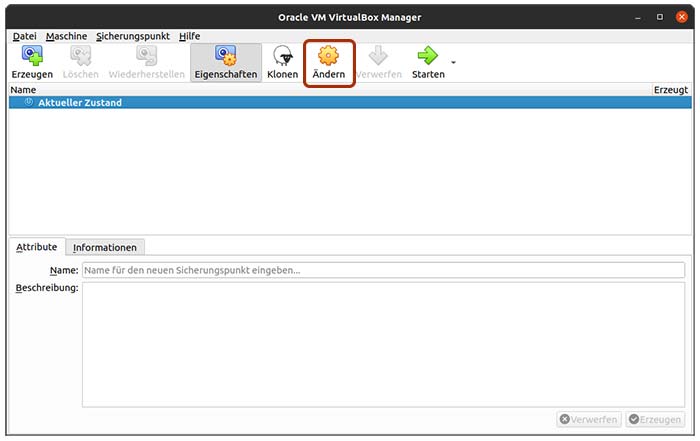
Task: Open the Hilfe menu
Action: coord(190,36)
